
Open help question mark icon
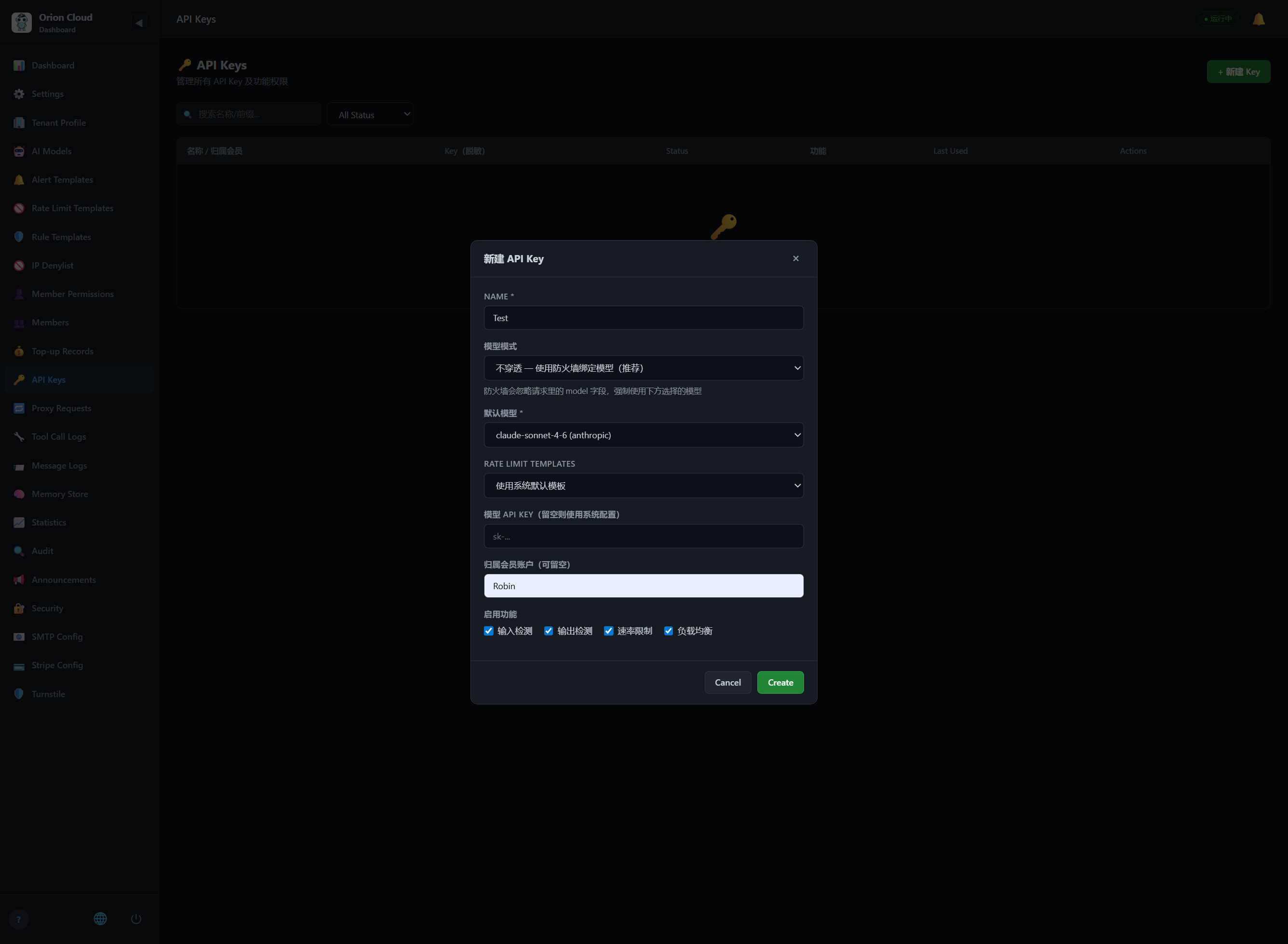[x=19, y=919]
